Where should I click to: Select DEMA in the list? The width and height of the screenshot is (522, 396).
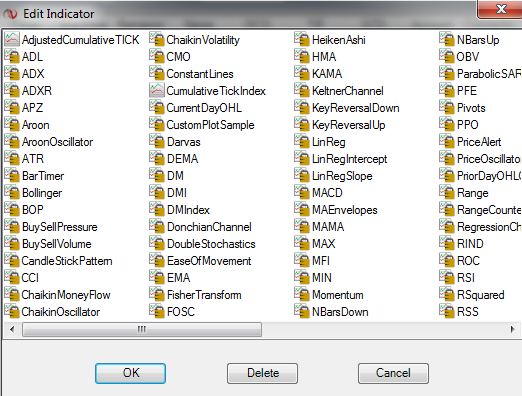click(183, 159)
